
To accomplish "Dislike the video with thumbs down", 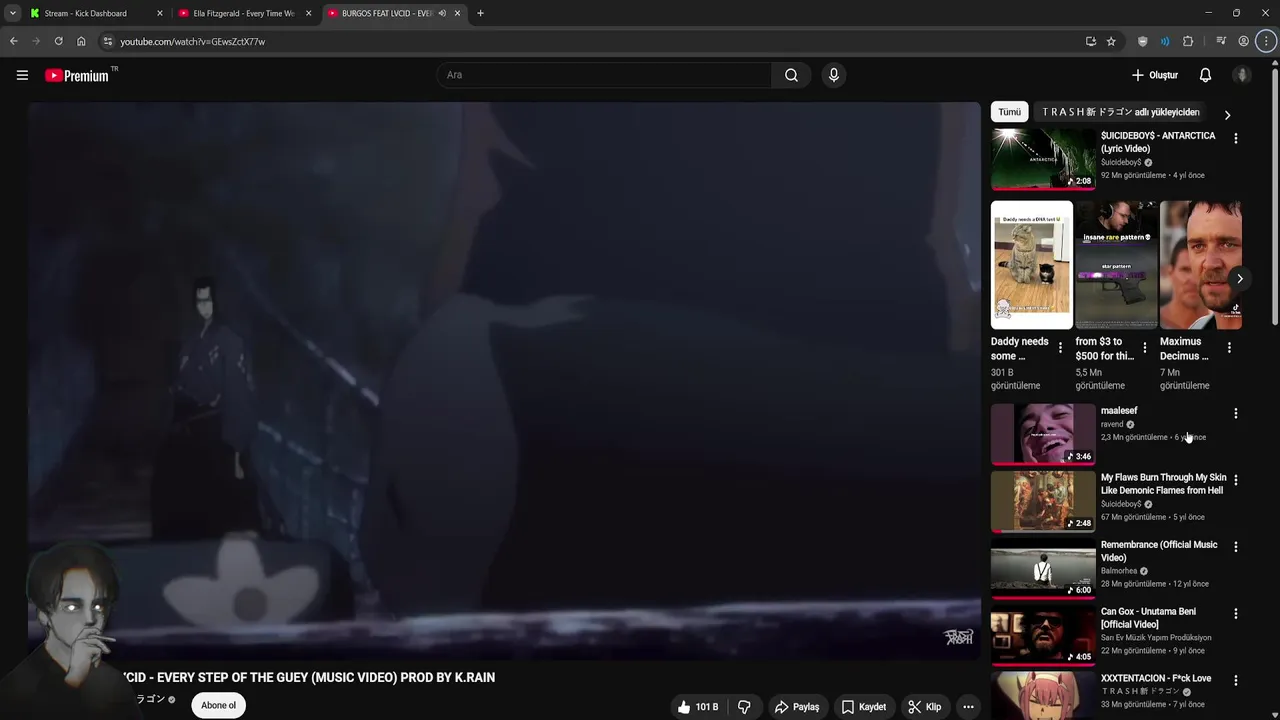I will pyautogui.click(x=744, y=707).
